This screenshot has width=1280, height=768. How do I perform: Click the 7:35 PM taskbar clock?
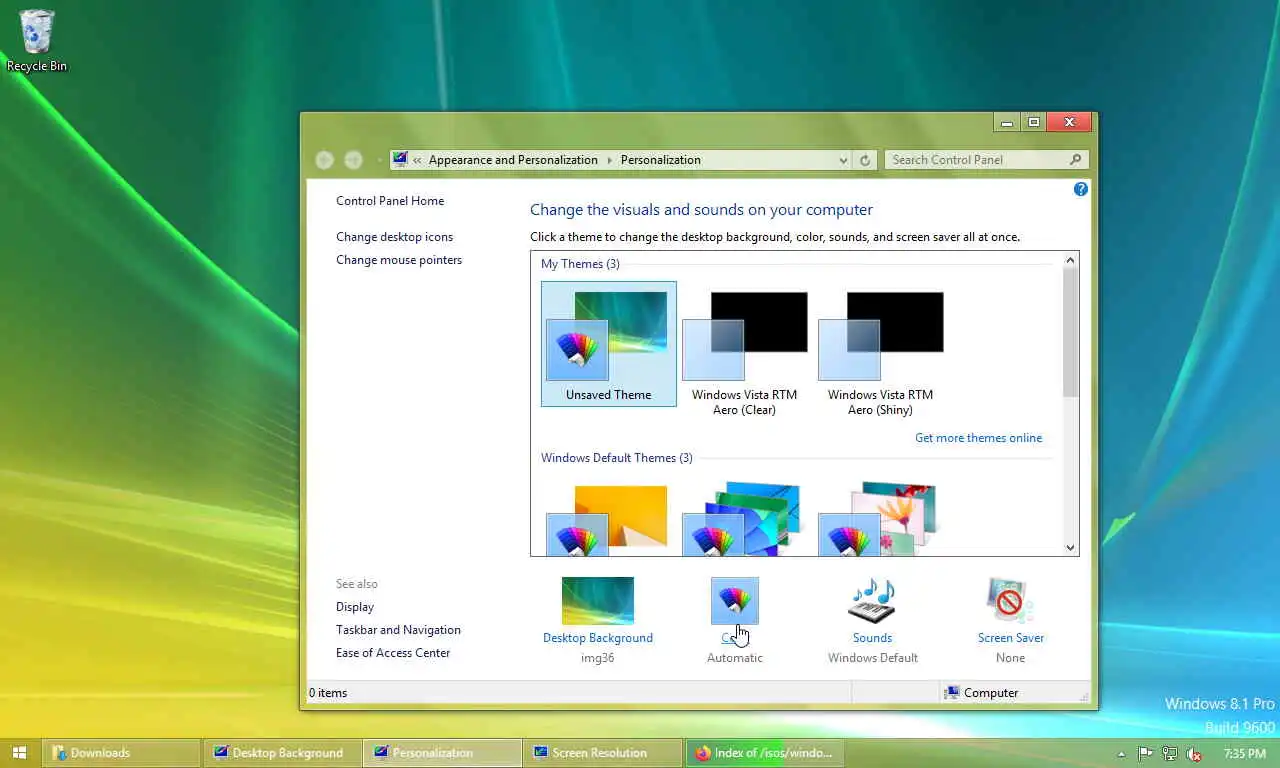coord(1245,754)
